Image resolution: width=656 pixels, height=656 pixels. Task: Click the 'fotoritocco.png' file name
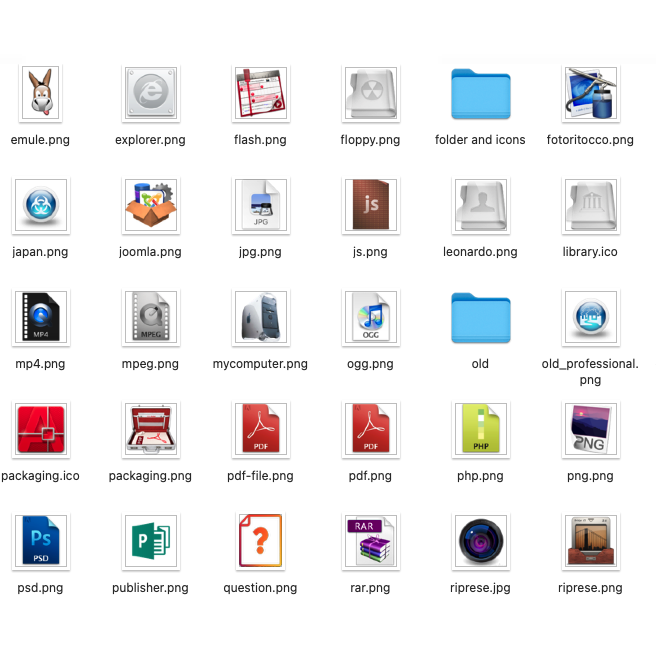590,140
